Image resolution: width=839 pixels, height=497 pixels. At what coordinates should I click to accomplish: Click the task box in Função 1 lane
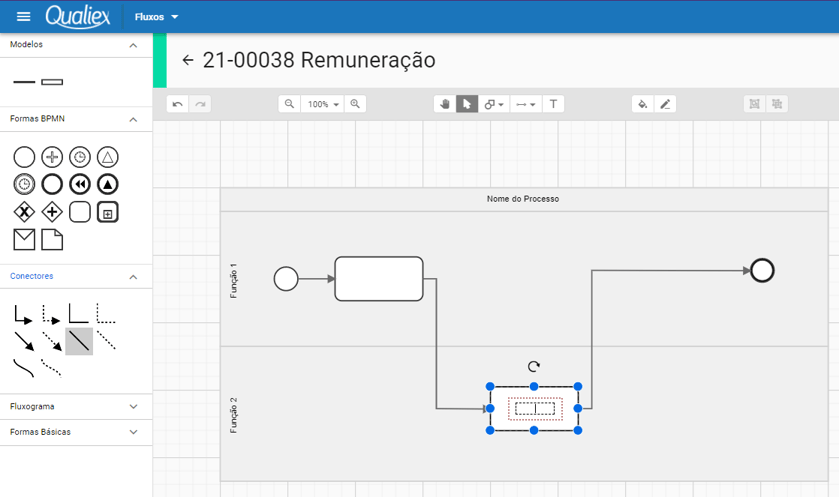379,279
